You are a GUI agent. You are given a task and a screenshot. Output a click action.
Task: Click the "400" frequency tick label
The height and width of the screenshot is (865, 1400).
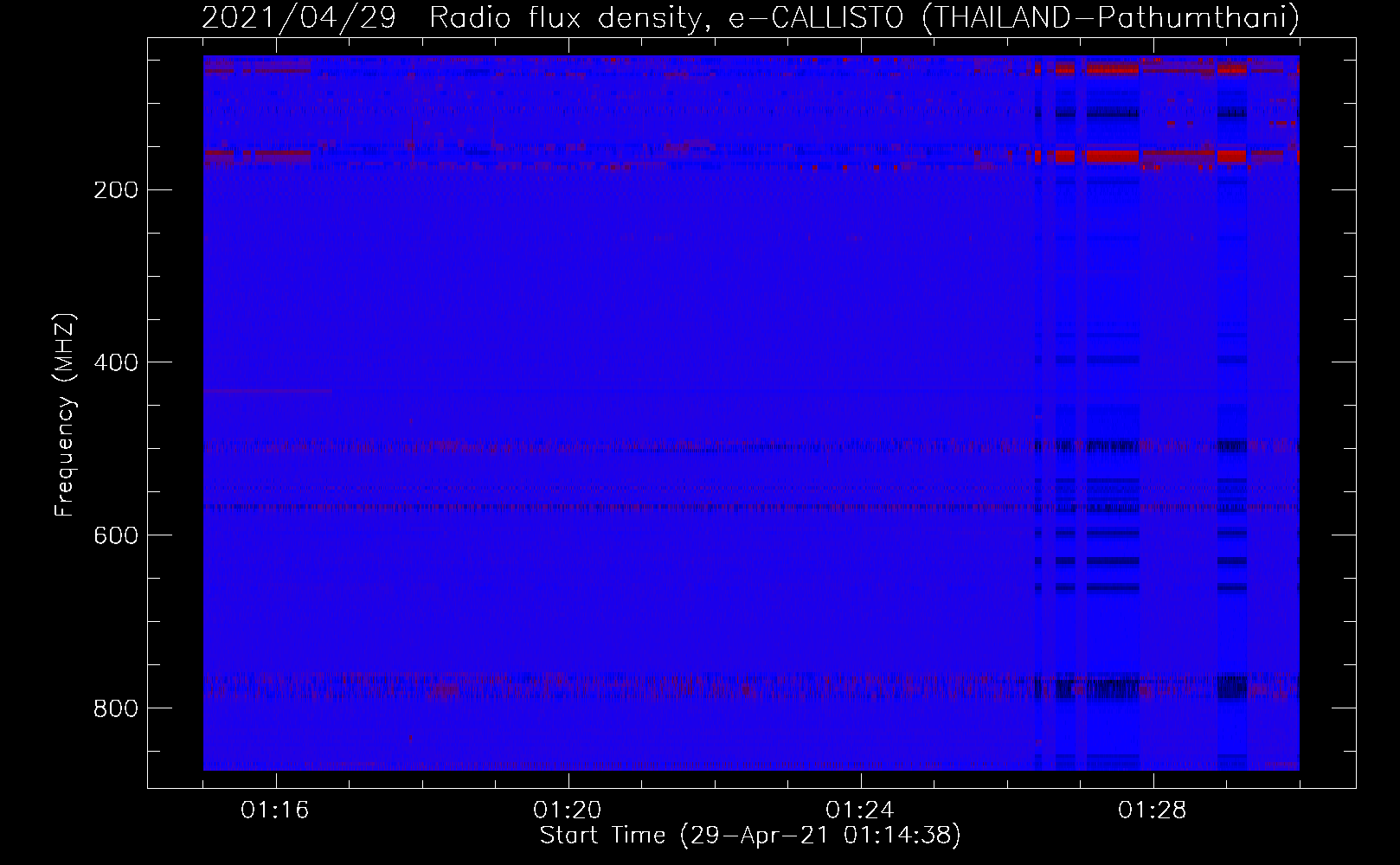115,363
